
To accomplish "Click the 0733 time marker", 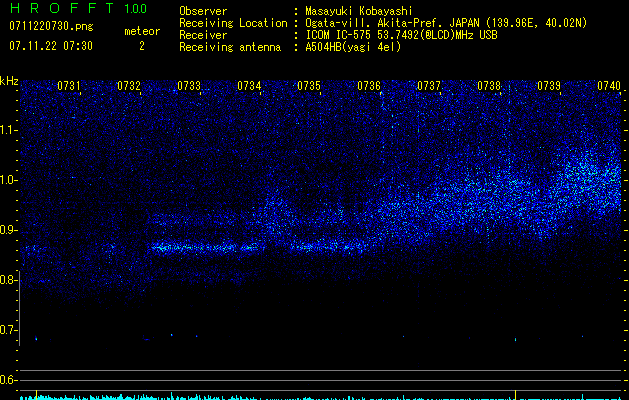I will pos(189,85).
